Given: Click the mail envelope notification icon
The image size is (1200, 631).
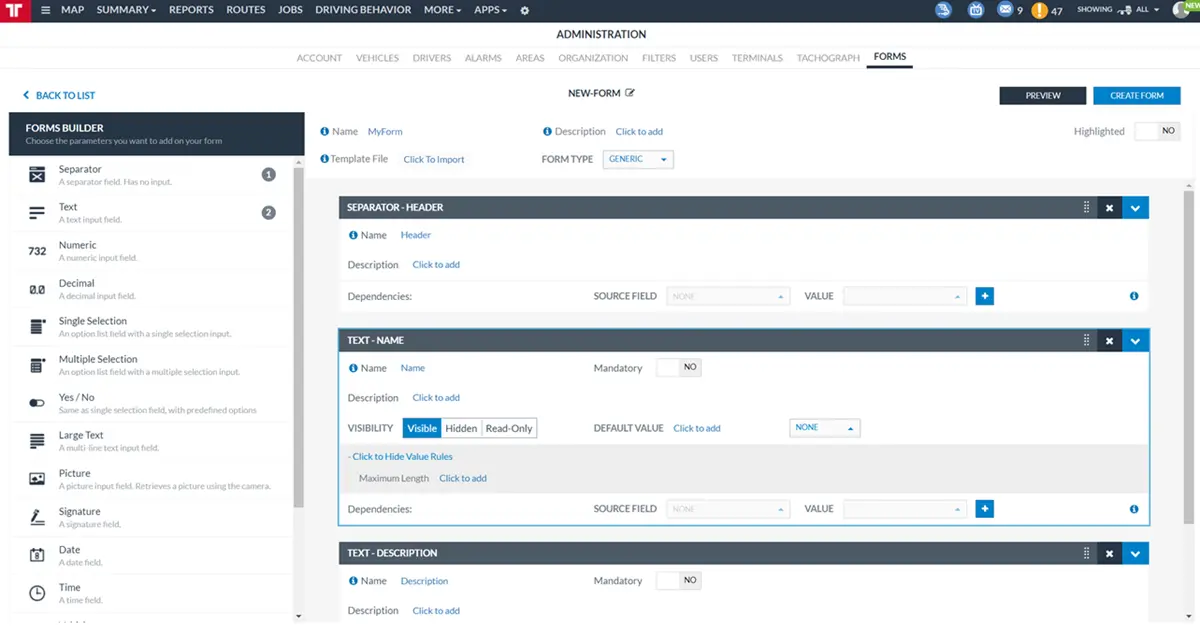Looking at the screenshot, I should pos(1005,10).
